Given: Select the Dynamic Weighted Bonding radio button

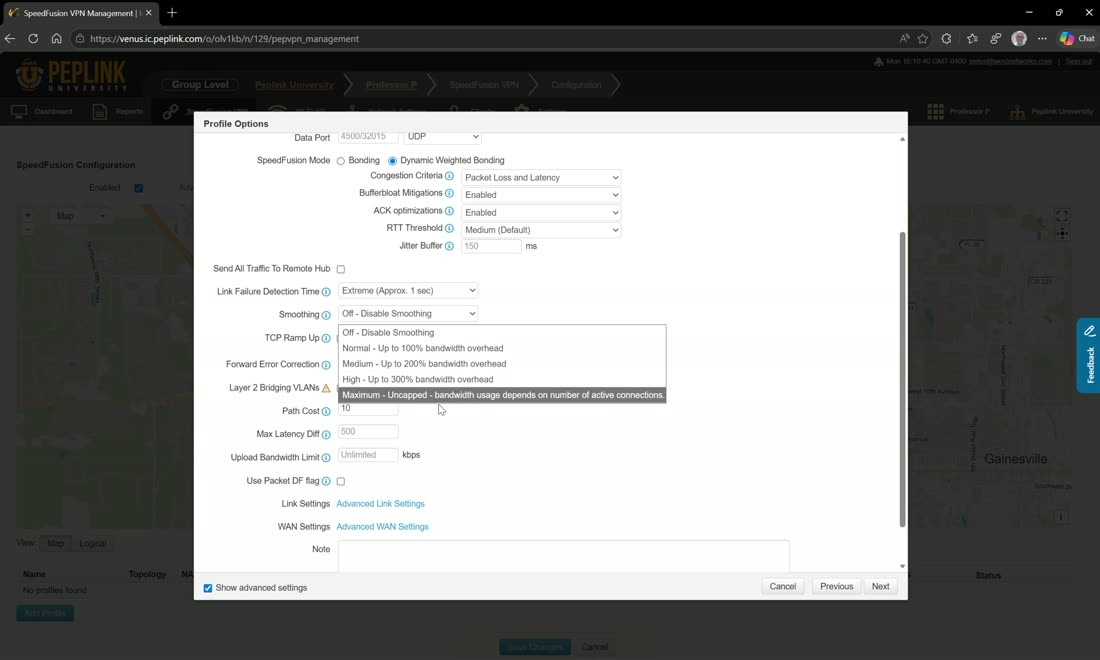Looking at the screenshot, I should pyautogui.click(x=392, y=161).
